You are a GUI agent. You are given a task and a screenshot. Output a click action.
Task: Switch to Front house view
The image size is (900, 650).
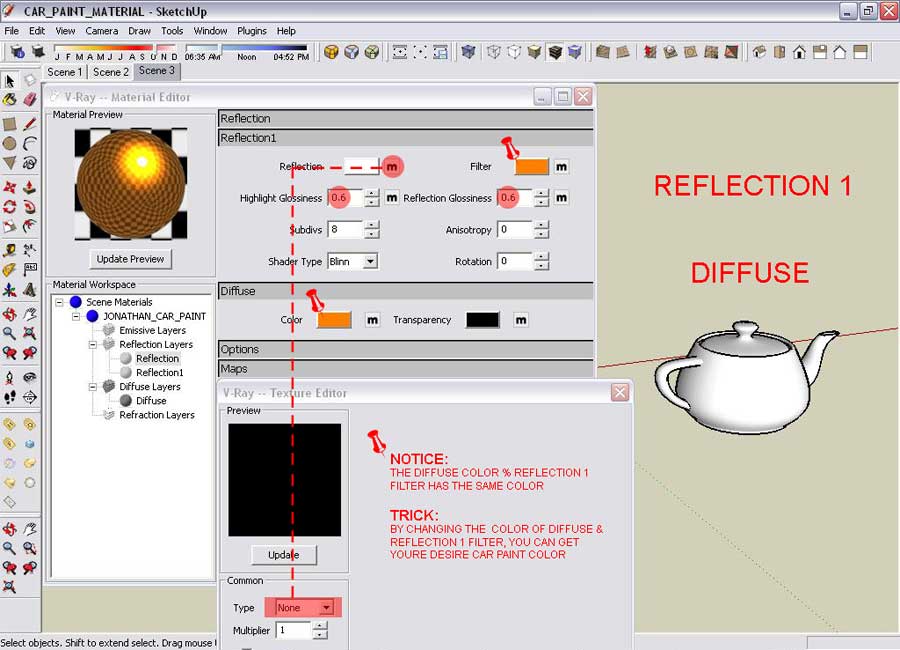click(800, 52)
